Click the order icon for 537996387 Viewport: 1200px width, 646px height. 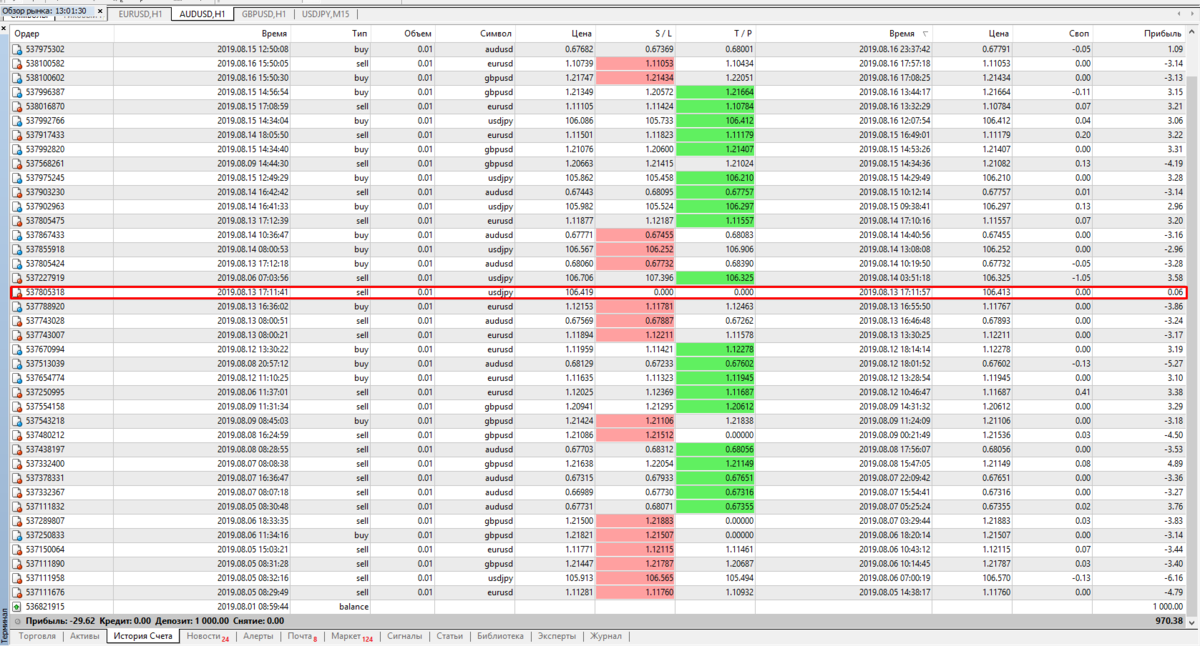(17, 91)
